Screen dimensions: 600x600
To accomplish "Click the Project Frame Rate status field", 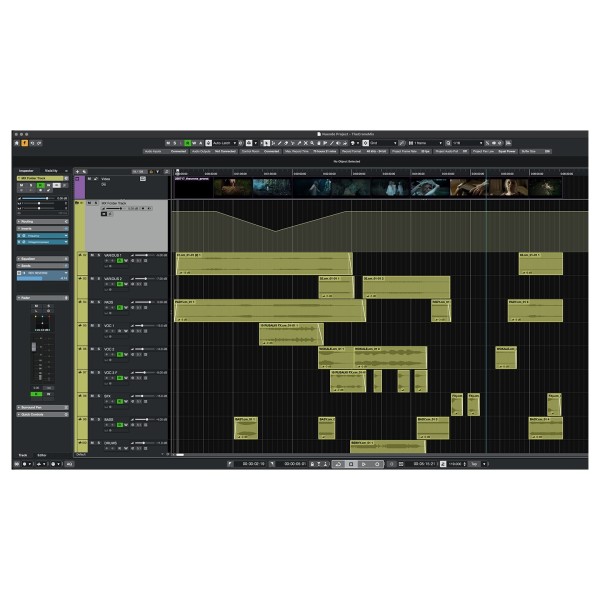I will pyautogui.click(x=411, y=152).
